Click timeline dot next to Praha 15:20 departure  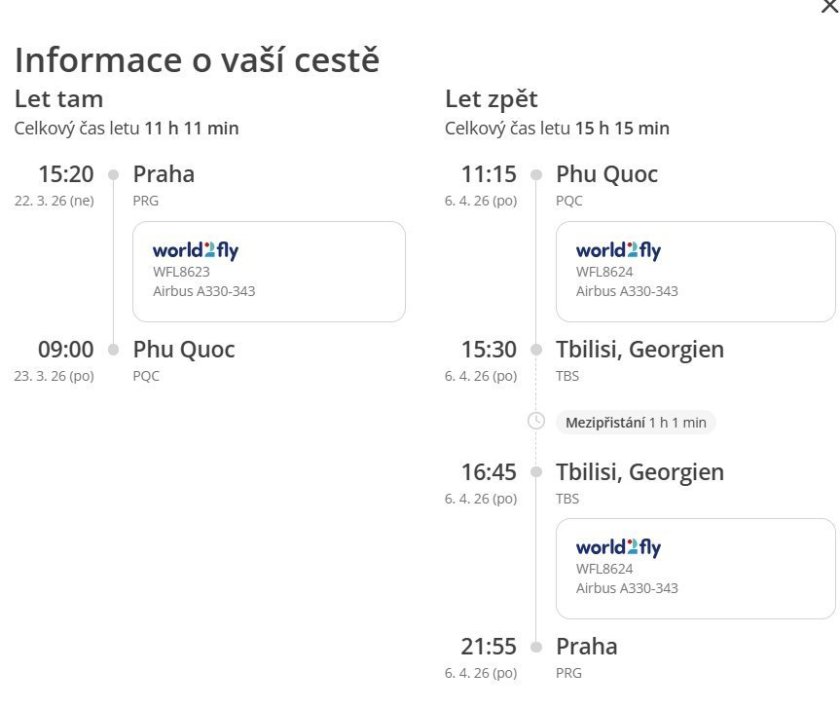pos(113,175)
